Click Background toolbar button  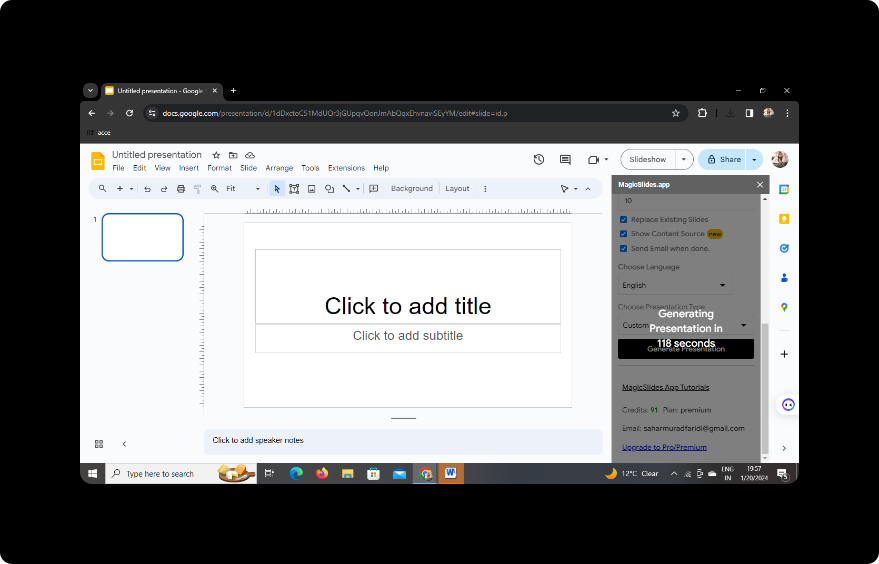coord(412,189)
